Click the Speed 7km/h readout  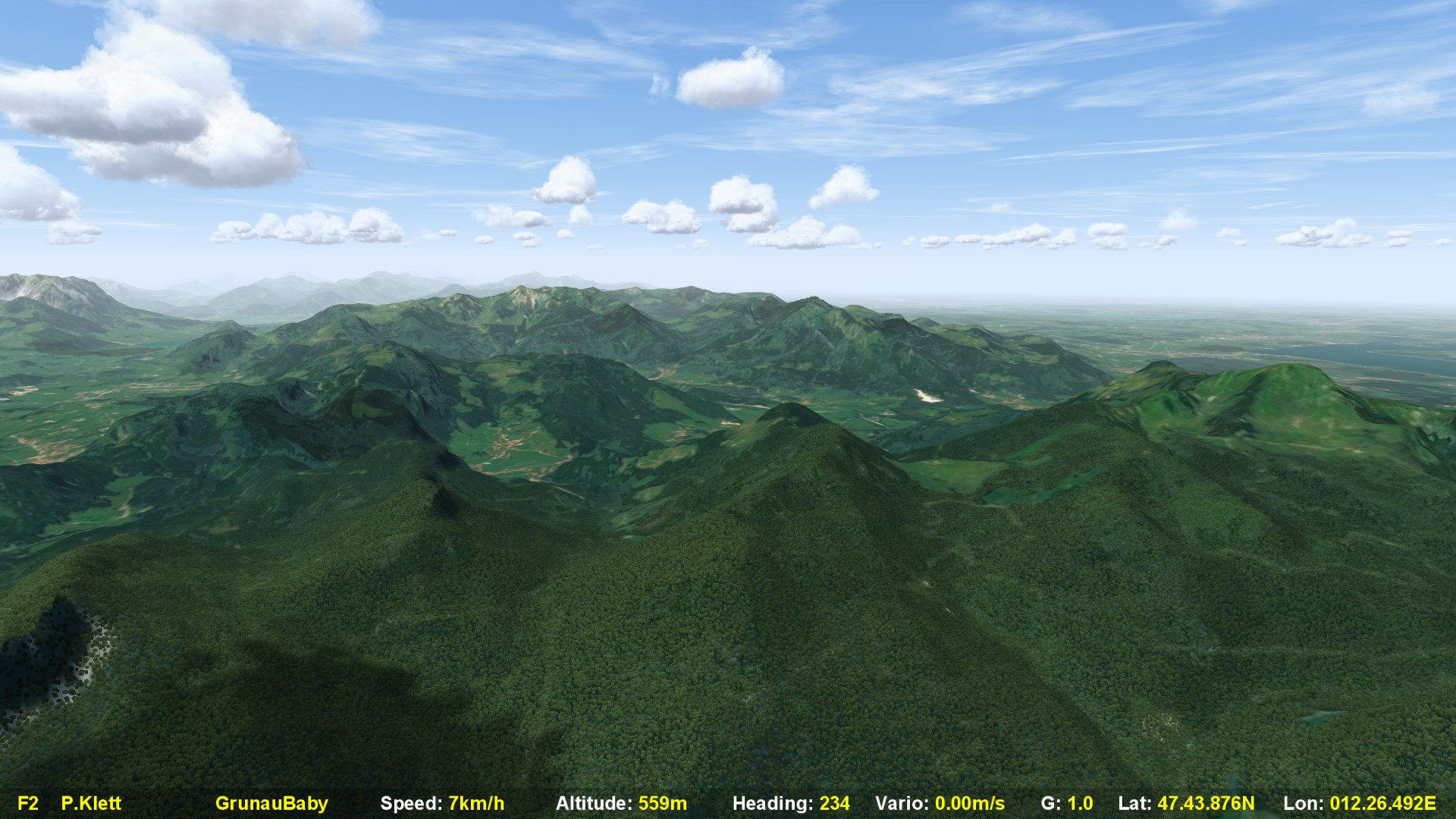[x=442, y=804]
